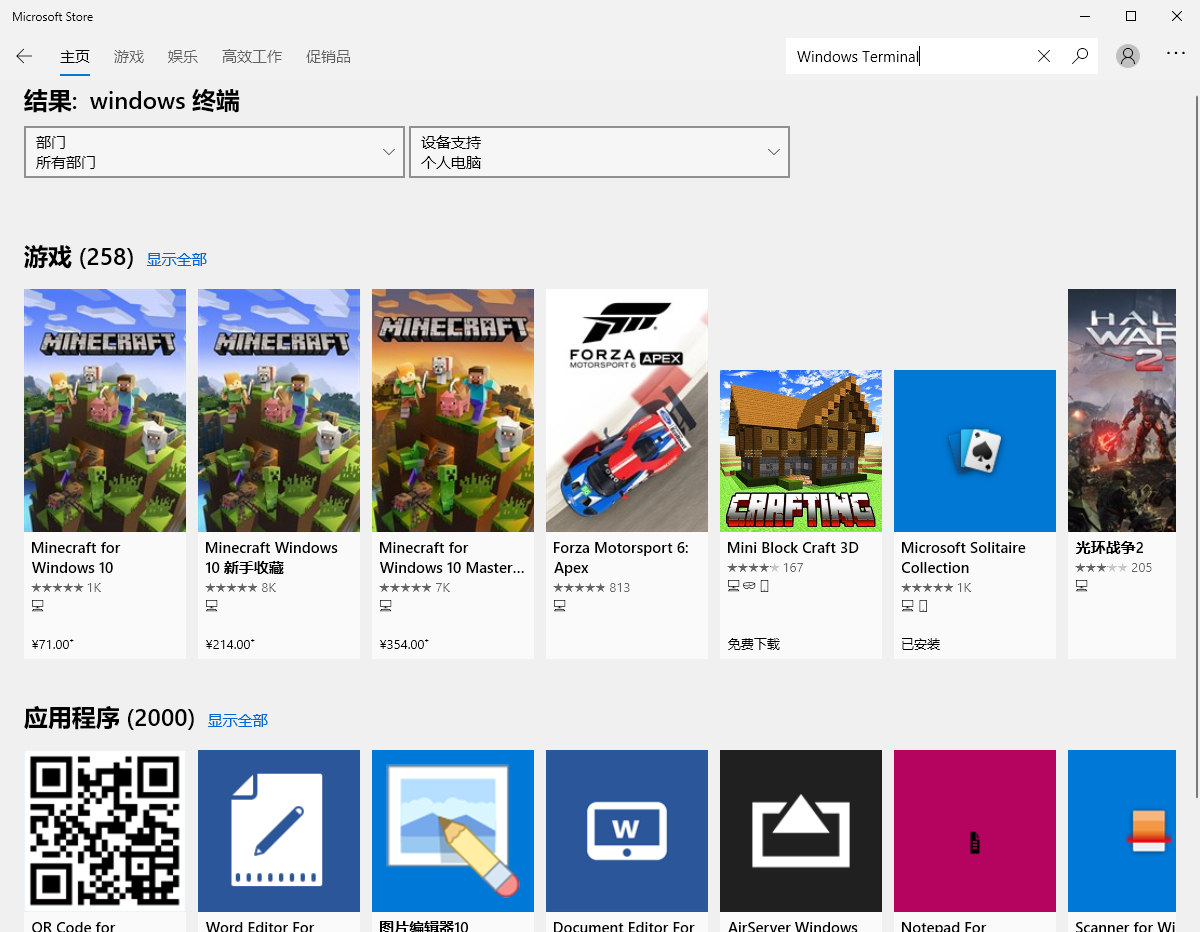Screen dimensions: 1200x932
Task: Open Mini Block Craft 3D thumbnail
Action: pos(801,451)
